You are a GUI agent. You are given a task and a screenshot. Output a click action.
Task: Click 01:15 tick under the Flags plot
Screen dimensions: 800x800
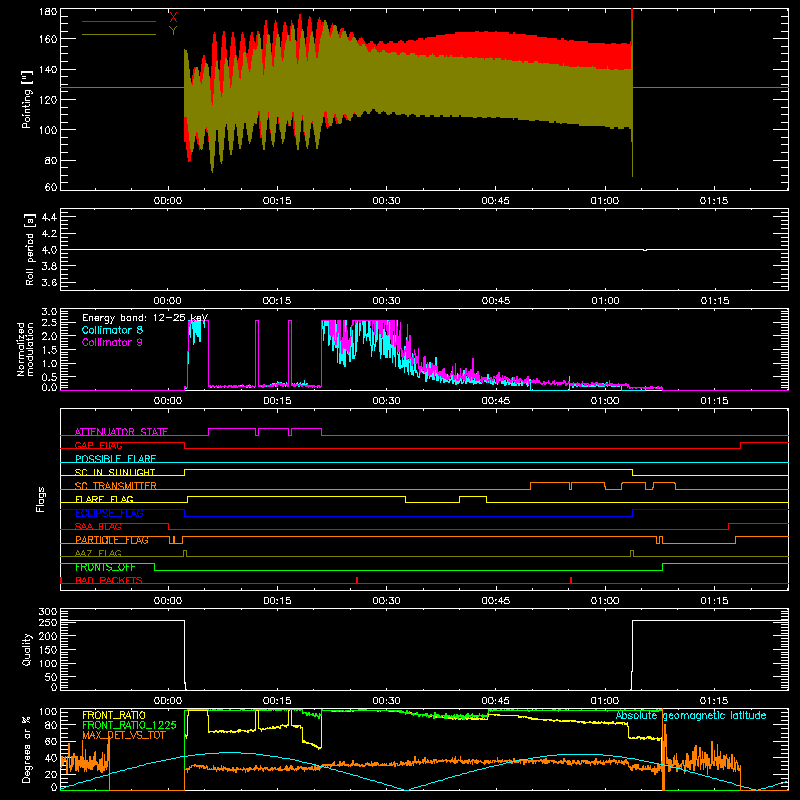point(714,601)
